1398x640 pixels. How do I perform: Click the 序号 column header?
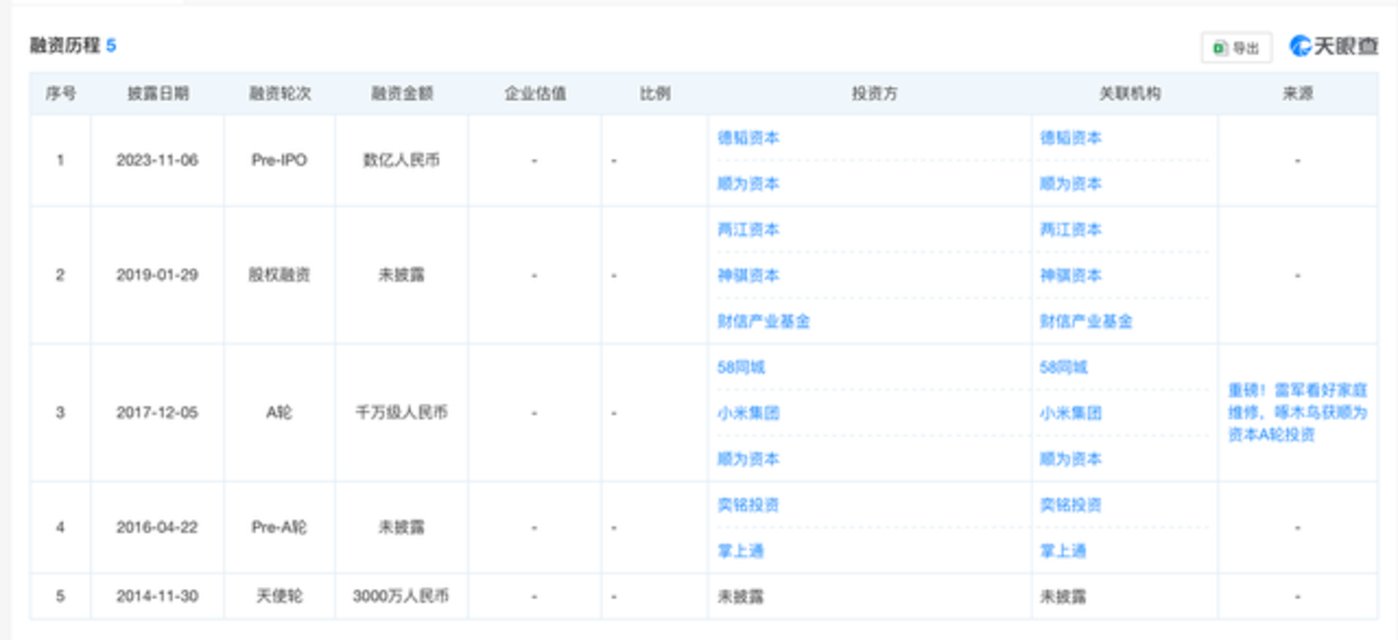coord(60,93)
